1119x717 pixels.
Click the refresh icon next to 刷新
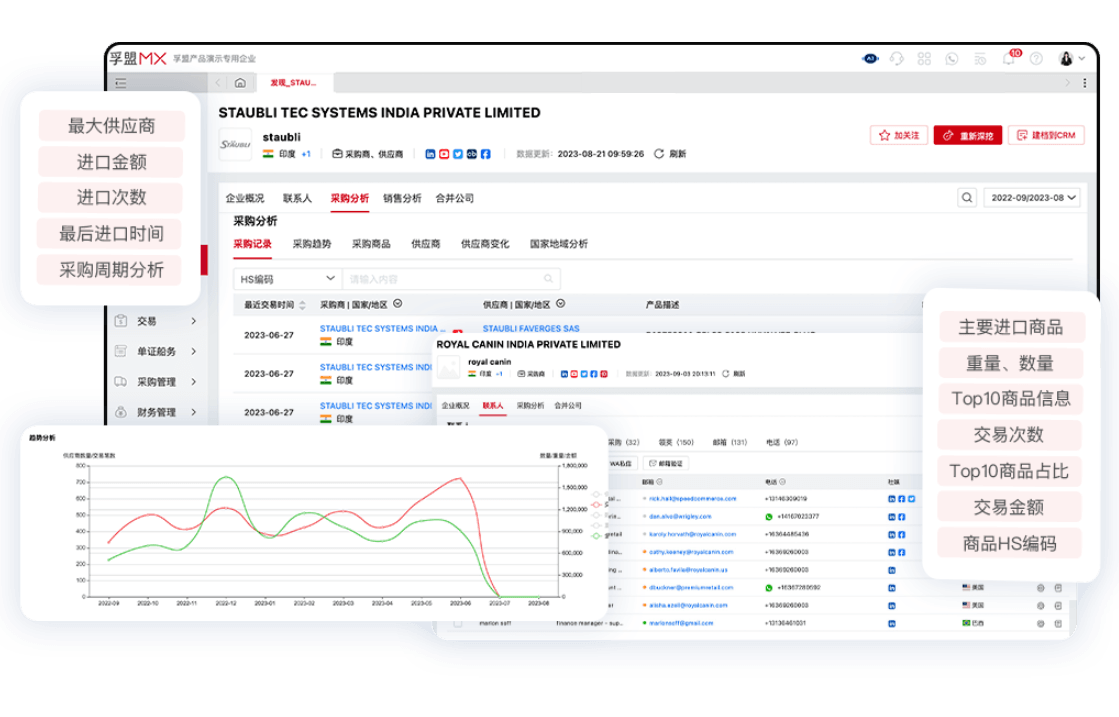click(659, 154)
